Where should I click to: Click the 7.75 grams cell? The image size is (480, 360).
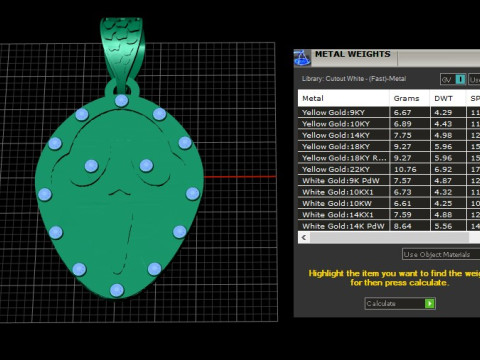tap(410, 135)
